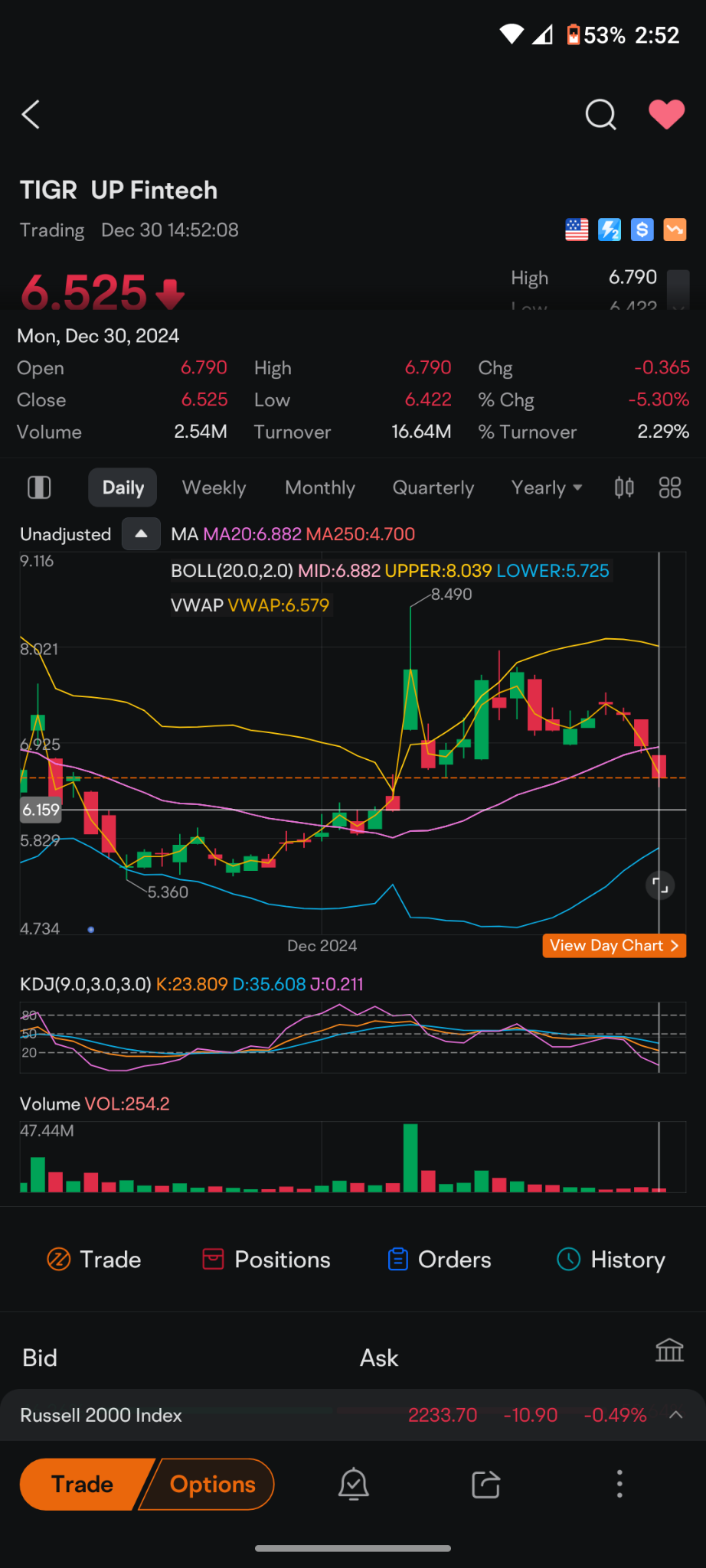The height and width of the screenshot is (1568, 706).
Task: Open the Orders shortcut
Action: (440, 1260)
